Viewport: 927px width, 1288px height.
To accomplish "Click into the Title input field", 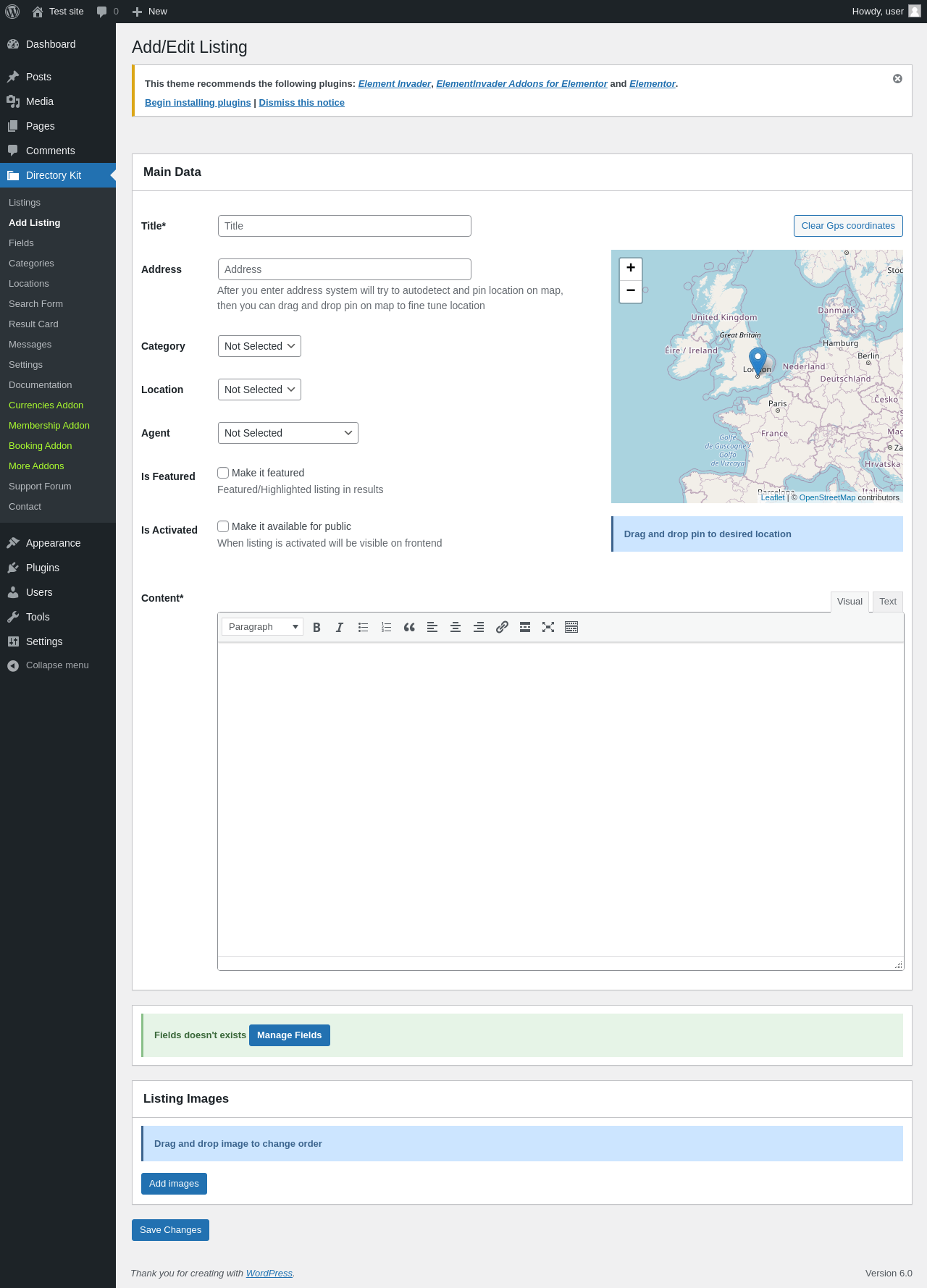I will click(x=344, y=226).
